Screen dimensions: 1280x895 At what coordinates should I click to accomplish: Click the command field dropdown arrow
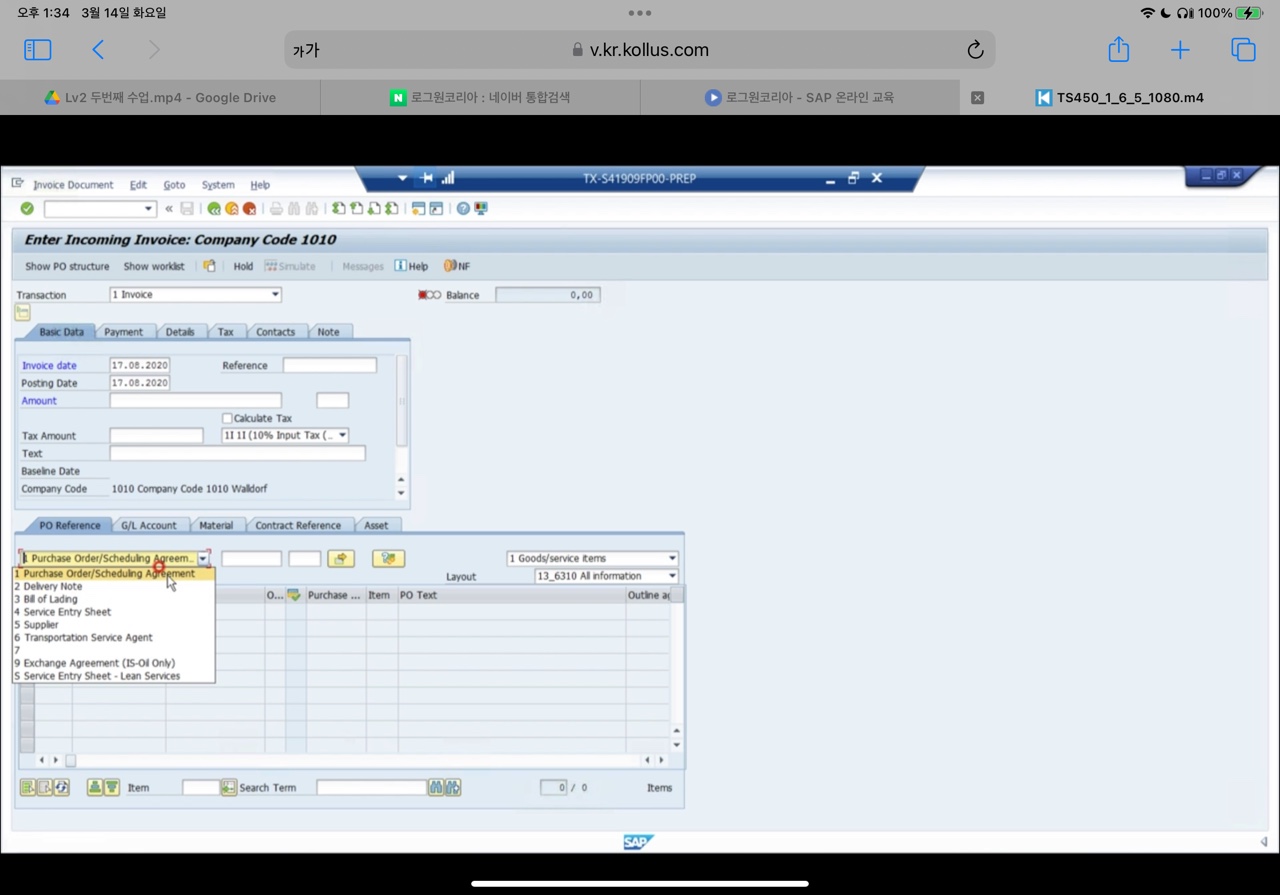click(x=148, y=208)
